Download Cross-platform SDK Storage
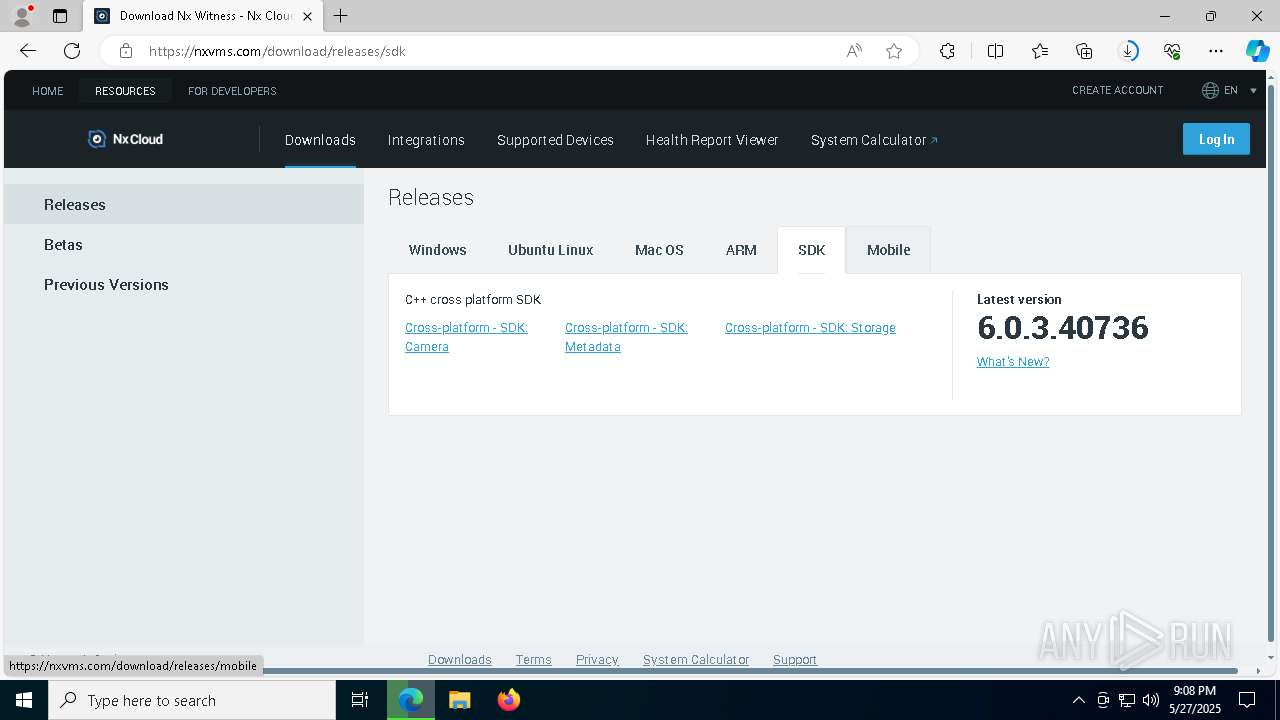The width and height of the screenshot is (1280, 720). [x=810, y=328]
